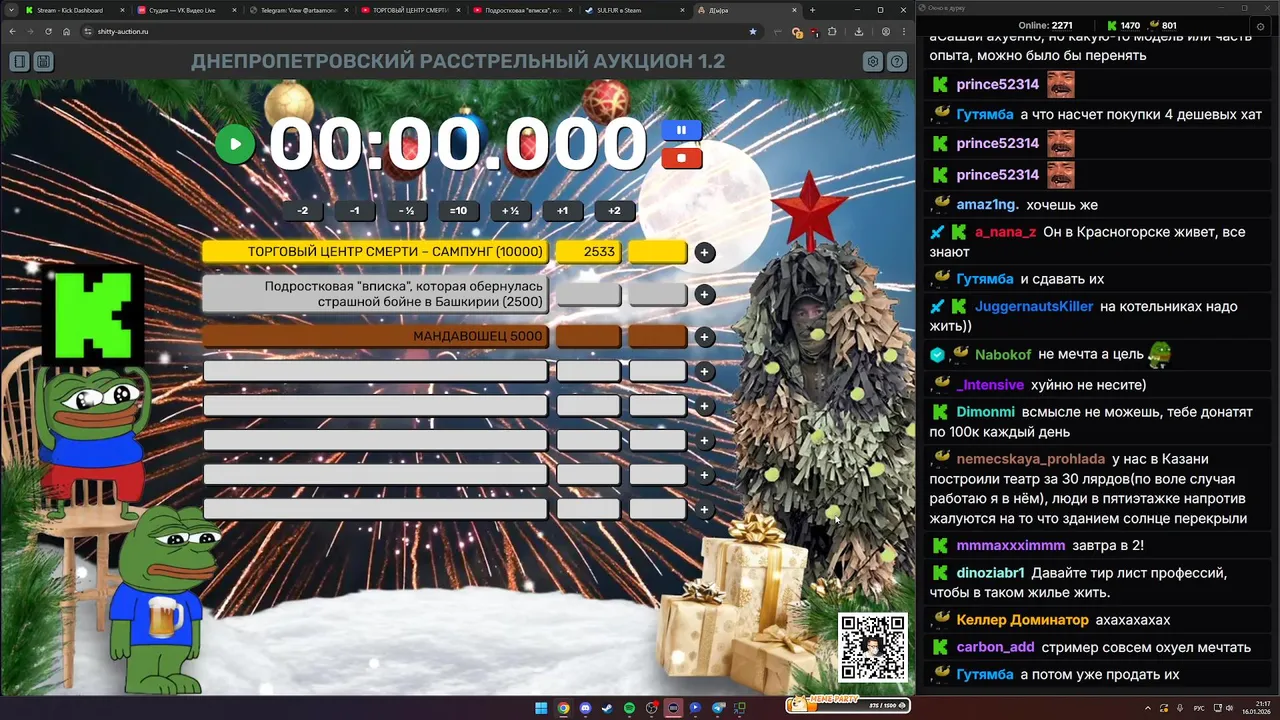1280x720 pixels.
Task: Click the 2533 amount field
Action: 588,252
